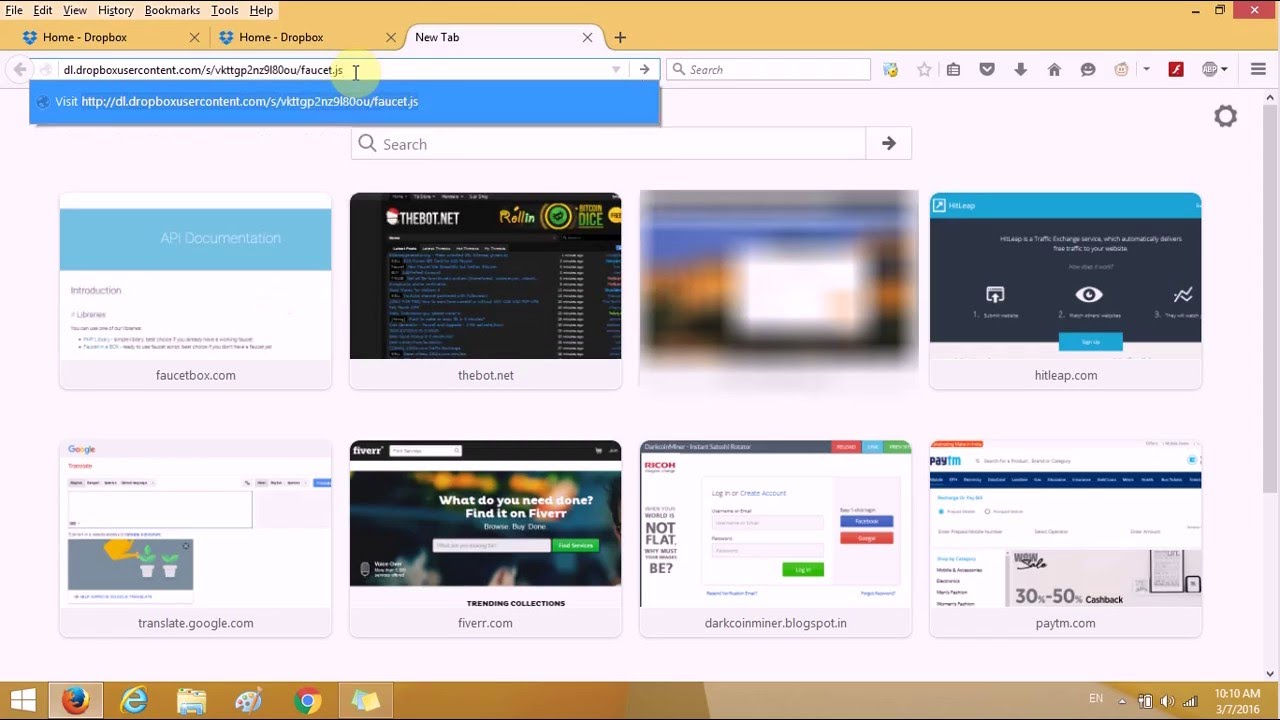Image resolution: width=1280 pixels, height=720 pixels.
Task: Show bookmarks list icon
Action: coord(954,69)
